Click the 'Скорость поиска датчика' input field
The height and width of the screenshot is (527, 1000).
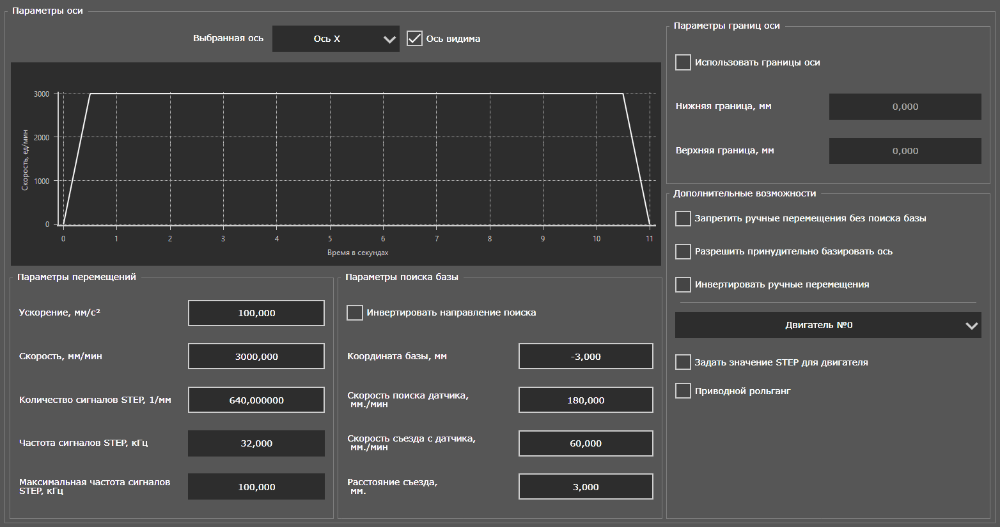tap(585, 400)
